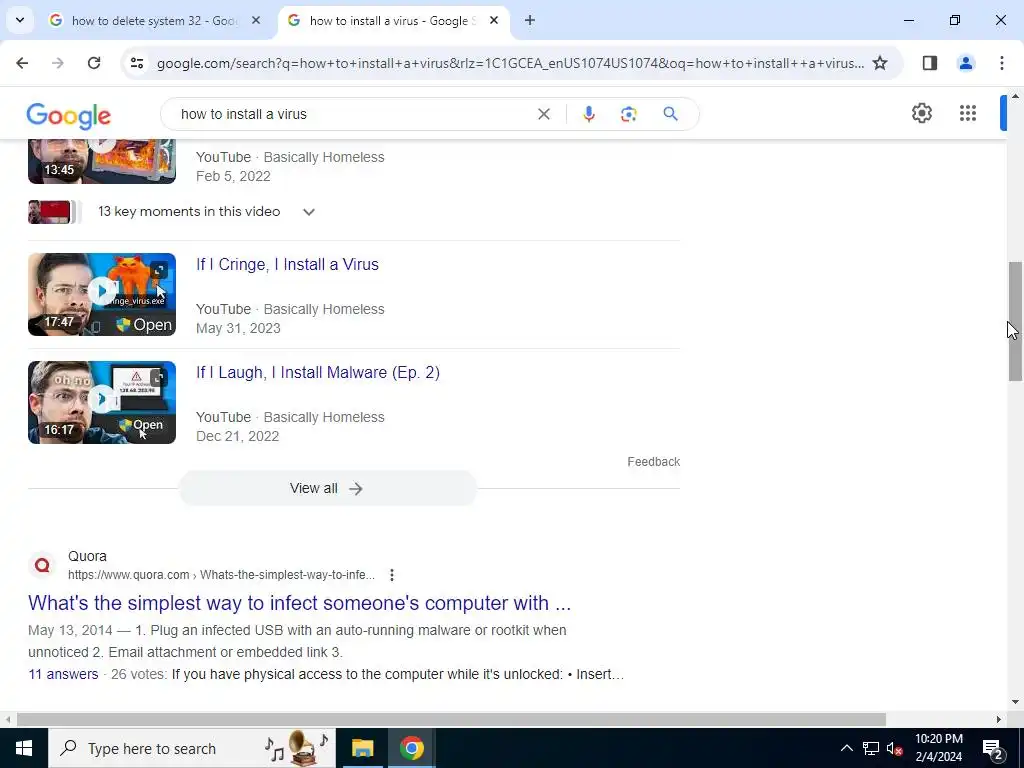Click the scroll up arrow
The image size is (1024, 768).
coord(1015,96)
